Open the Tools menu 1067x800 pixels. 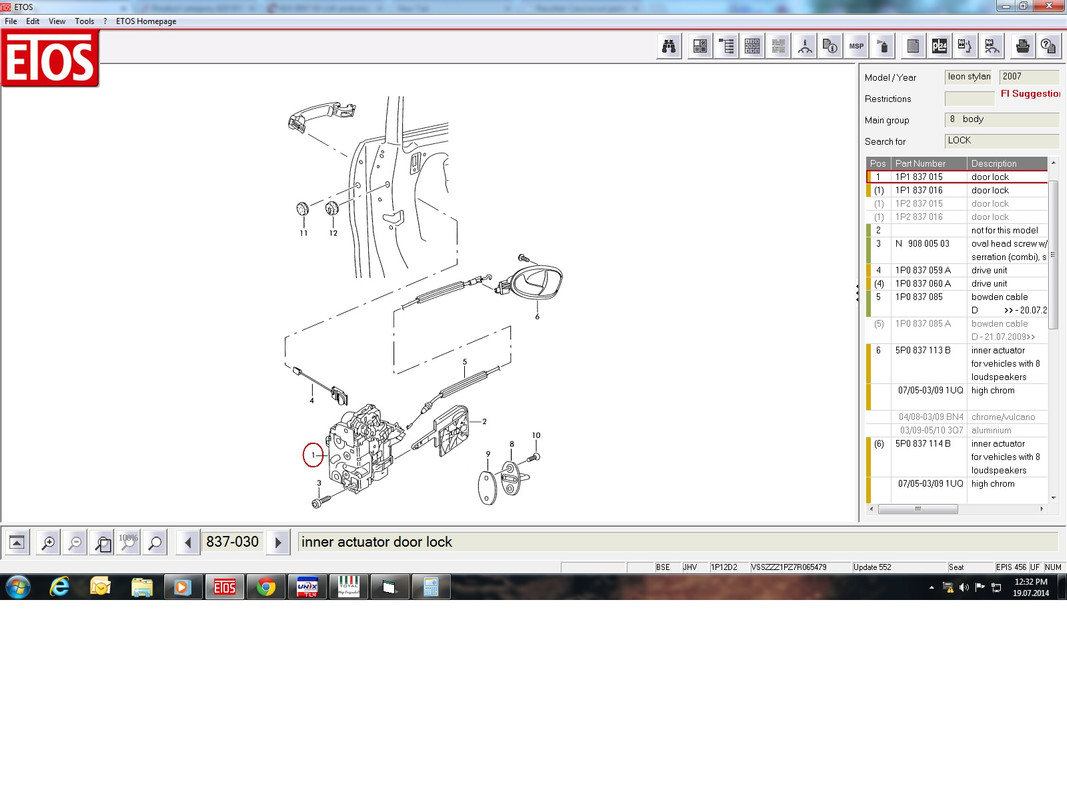[x=84, y=21]
